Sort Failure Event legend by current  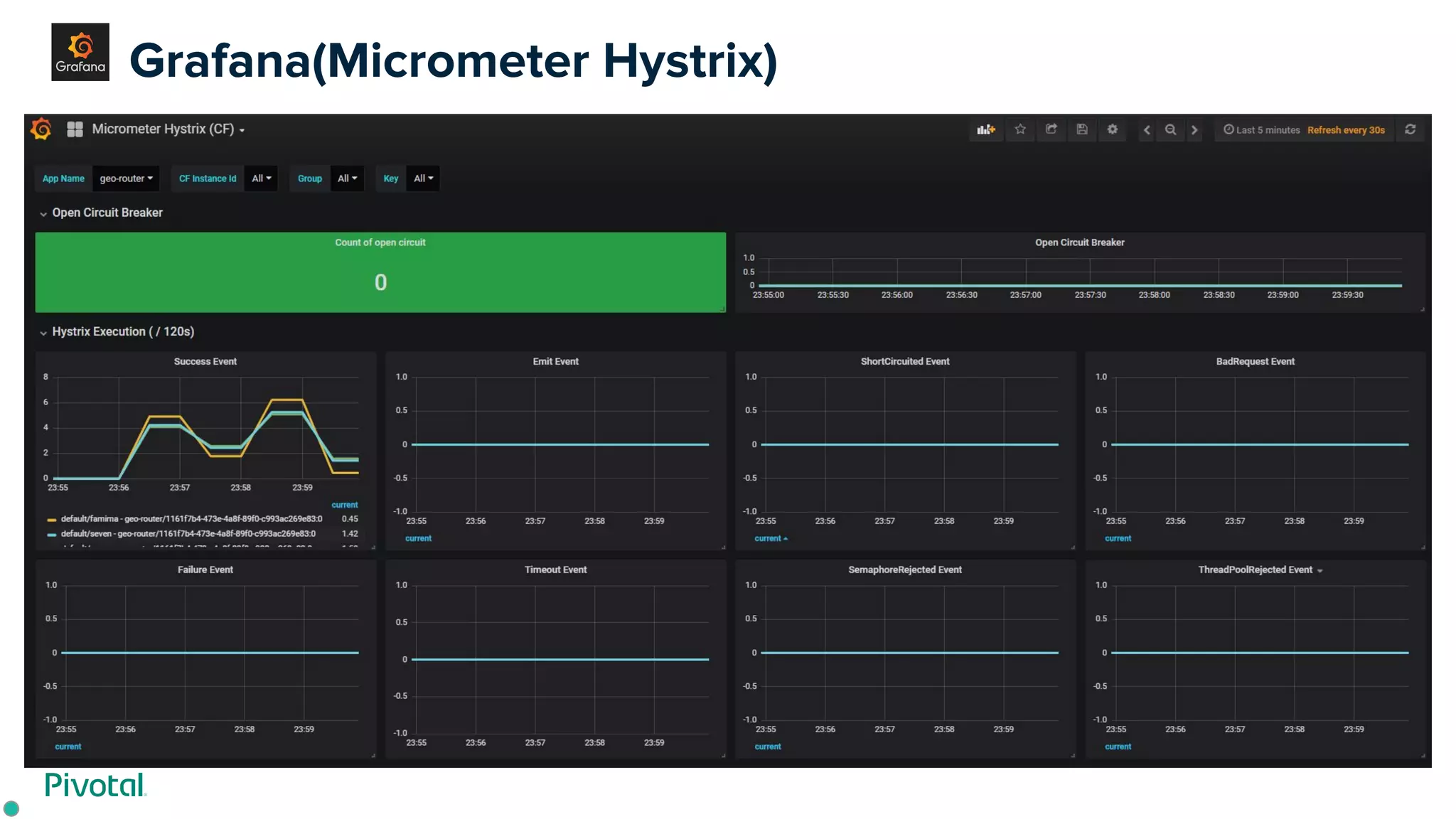[68, 746]
